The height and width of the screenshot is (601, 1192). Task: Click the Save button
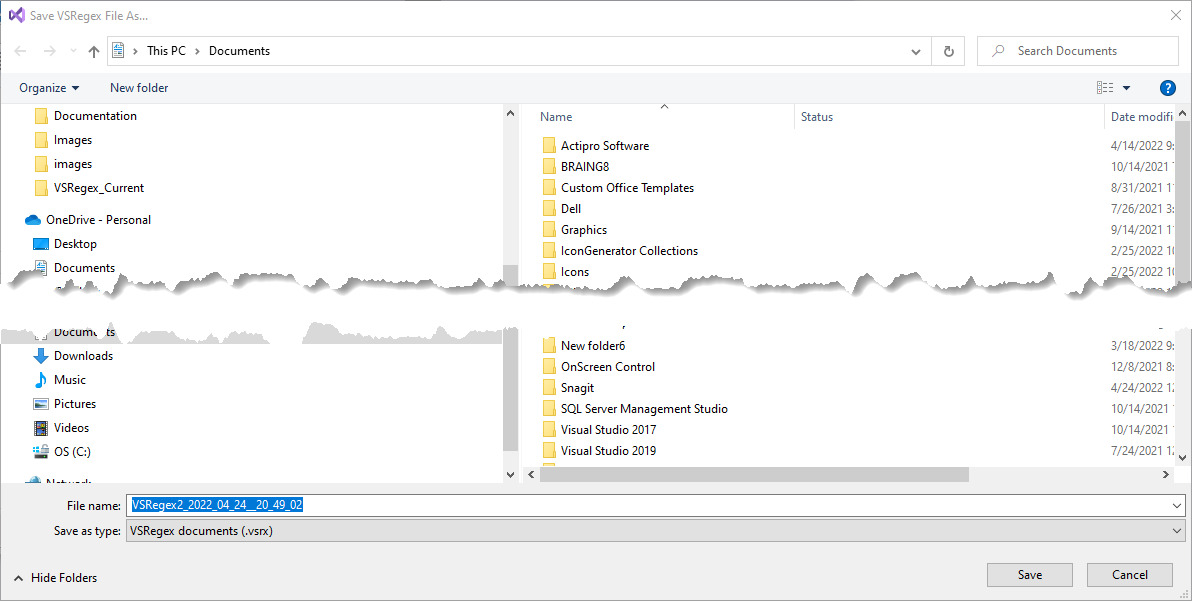click(1029, 575)
